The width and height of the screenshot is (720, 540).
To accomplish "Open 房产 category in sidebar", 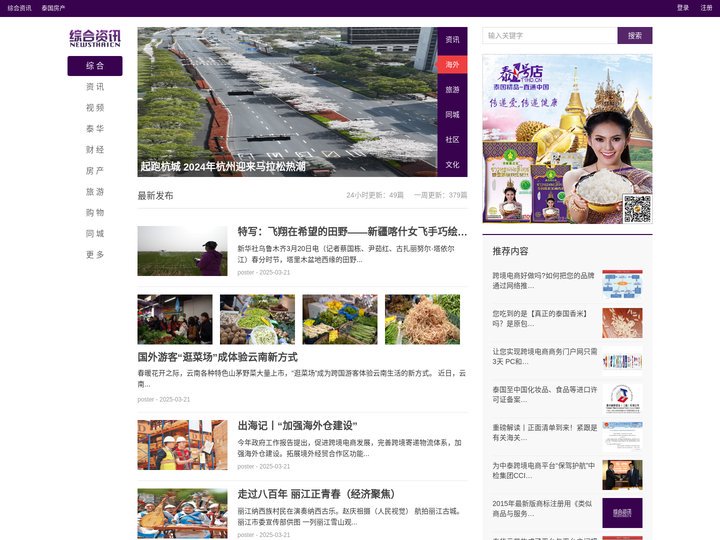I will coord(95,171).
